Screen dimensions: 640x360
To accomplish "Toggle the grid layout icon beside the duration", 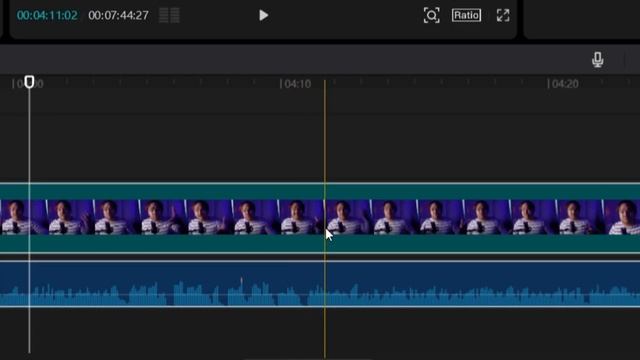I will click(x=169, y=16).
